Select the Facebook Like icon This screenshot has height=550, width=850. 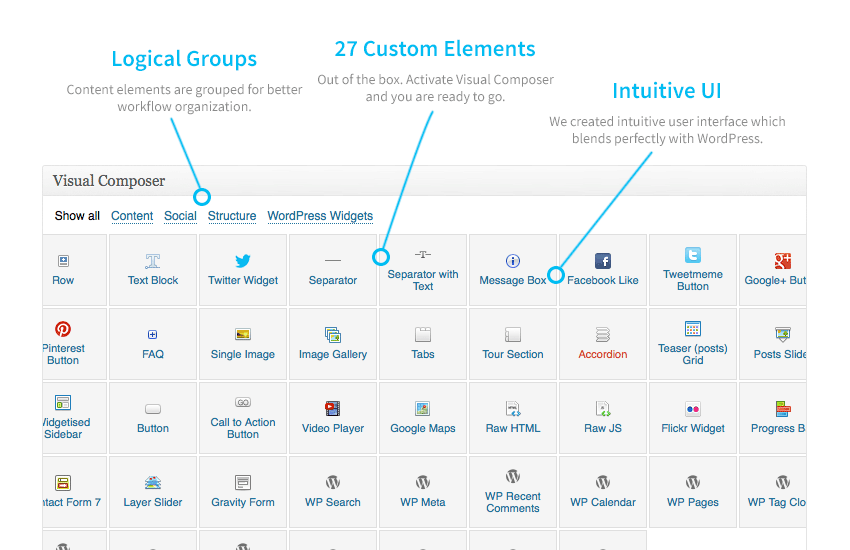click(x=603, y=261)
